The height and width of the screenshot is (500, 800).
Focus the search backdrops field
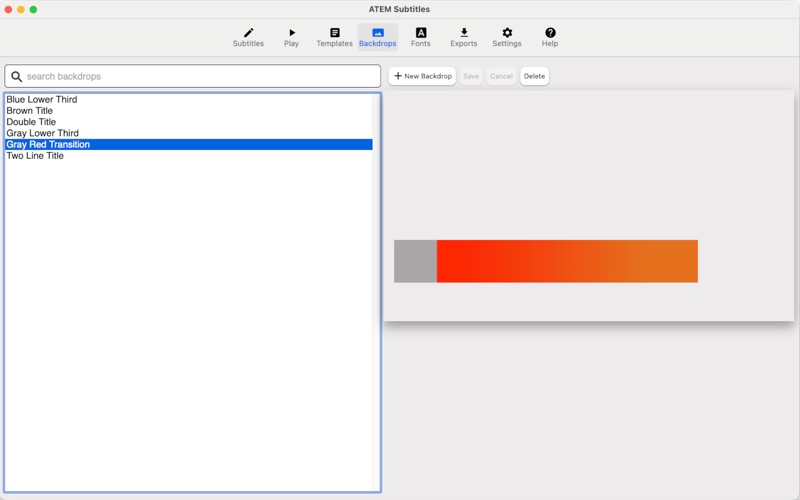point(192,76)
